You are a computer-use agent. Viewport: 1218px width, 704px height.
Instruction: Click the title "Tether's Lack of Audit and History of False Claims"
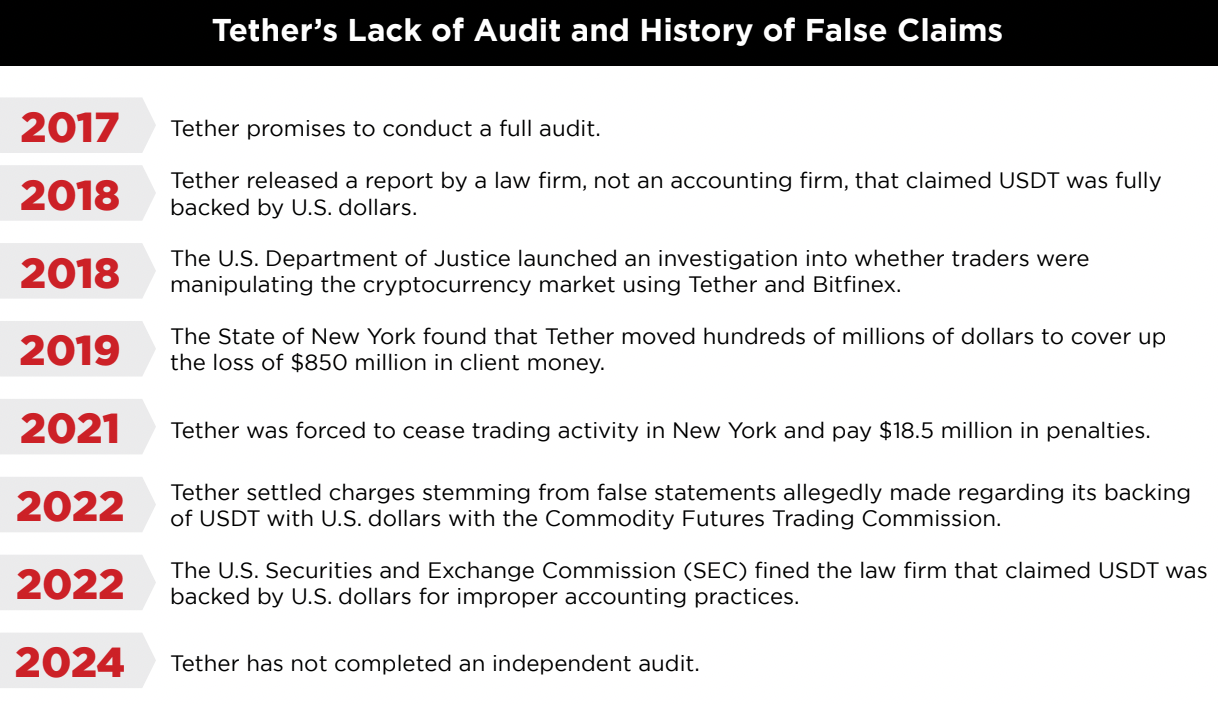(608, 31)
